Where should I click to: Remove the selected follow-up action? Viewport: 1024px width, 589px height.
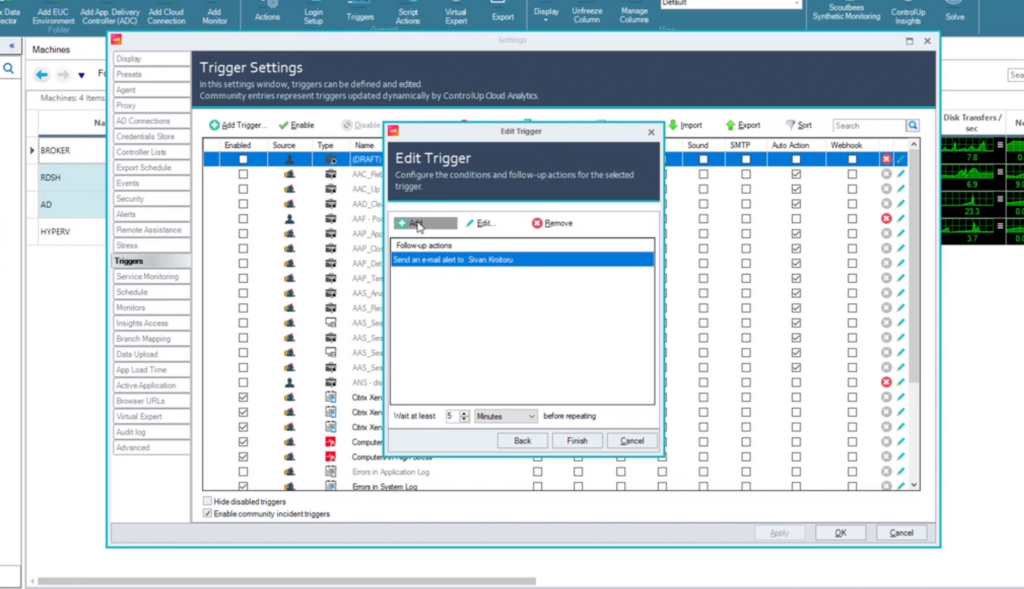pyautogui.click(x=552, y=223)
